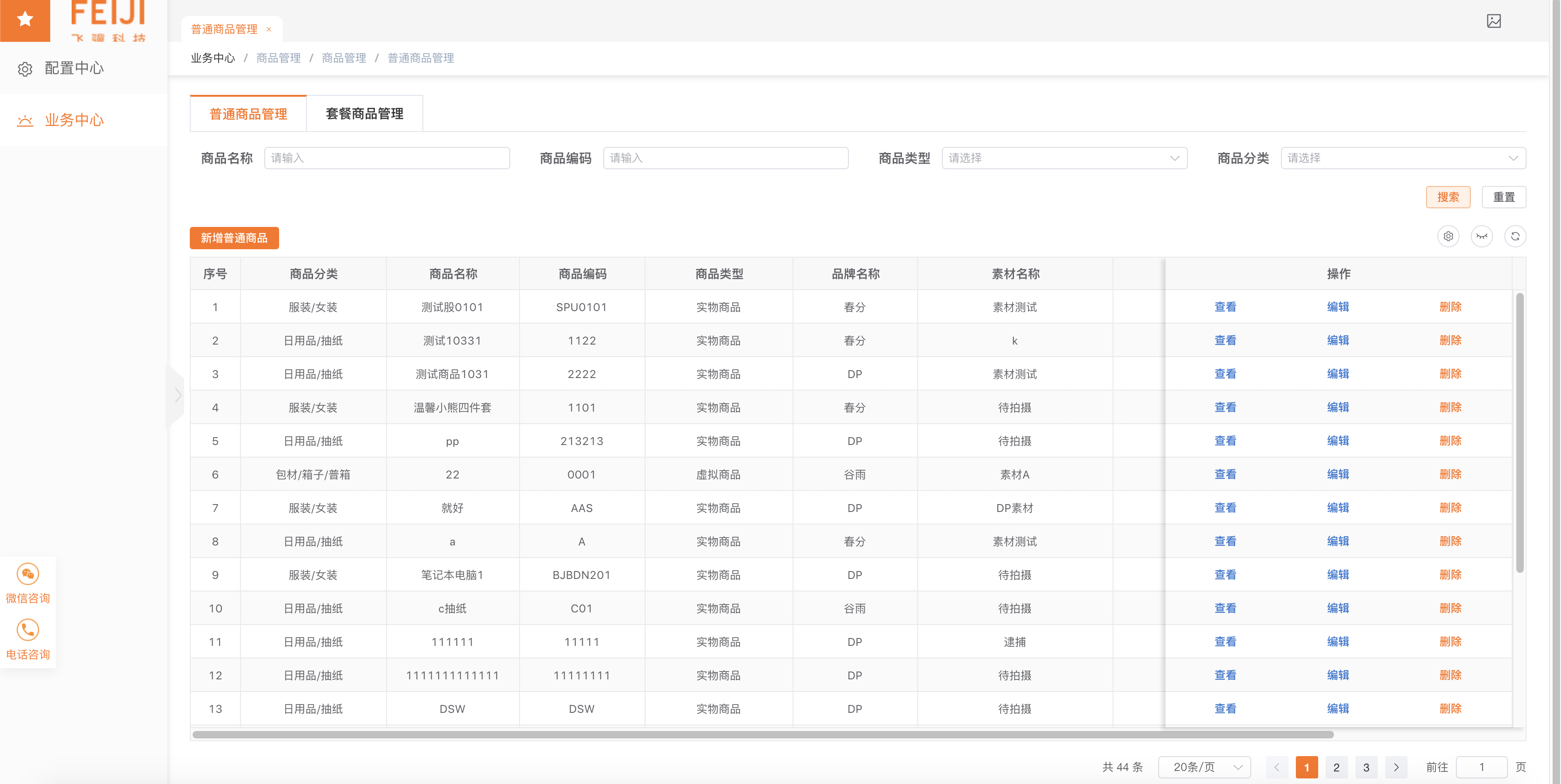Click cell 包材/箱子/普箱
The image size is (1561, 784).
click(314, 474)
